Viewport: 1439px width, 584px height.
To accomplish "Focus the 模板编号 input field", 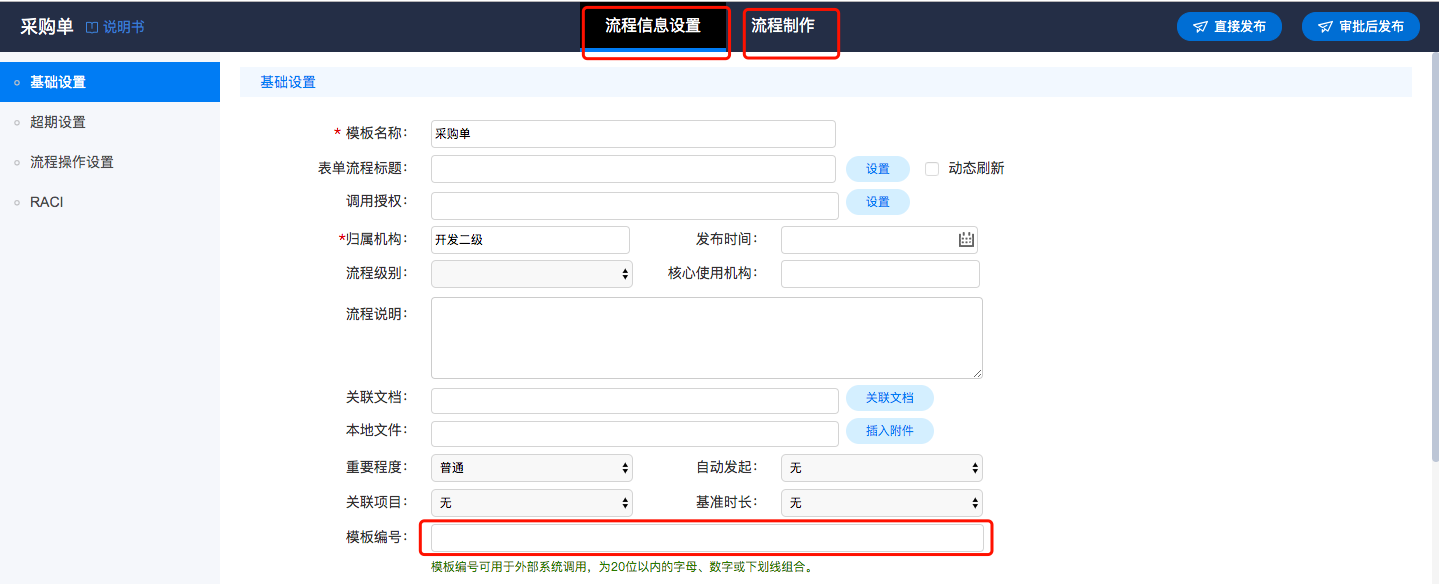I will pyautogui.click(x=707, y=538).
